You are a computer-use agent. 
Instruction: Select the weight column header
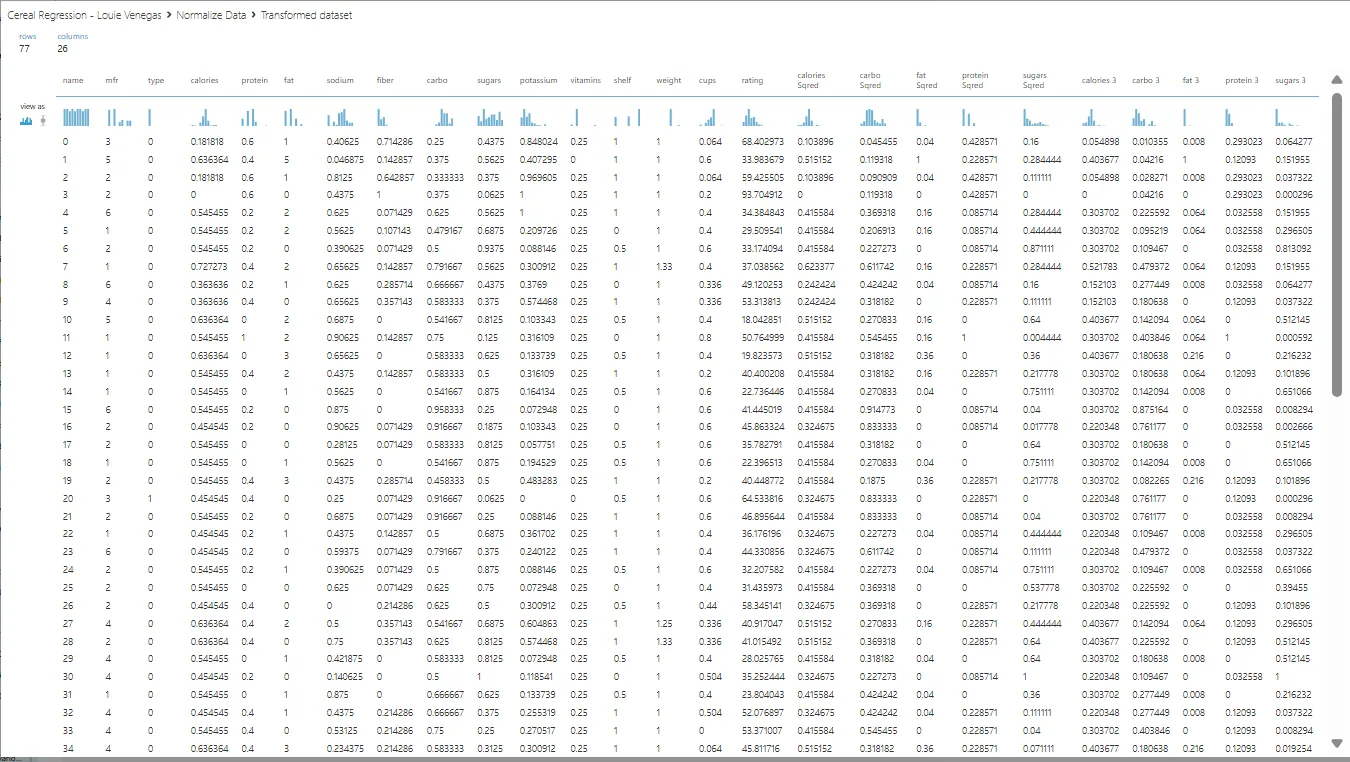(x=669, y=80)
